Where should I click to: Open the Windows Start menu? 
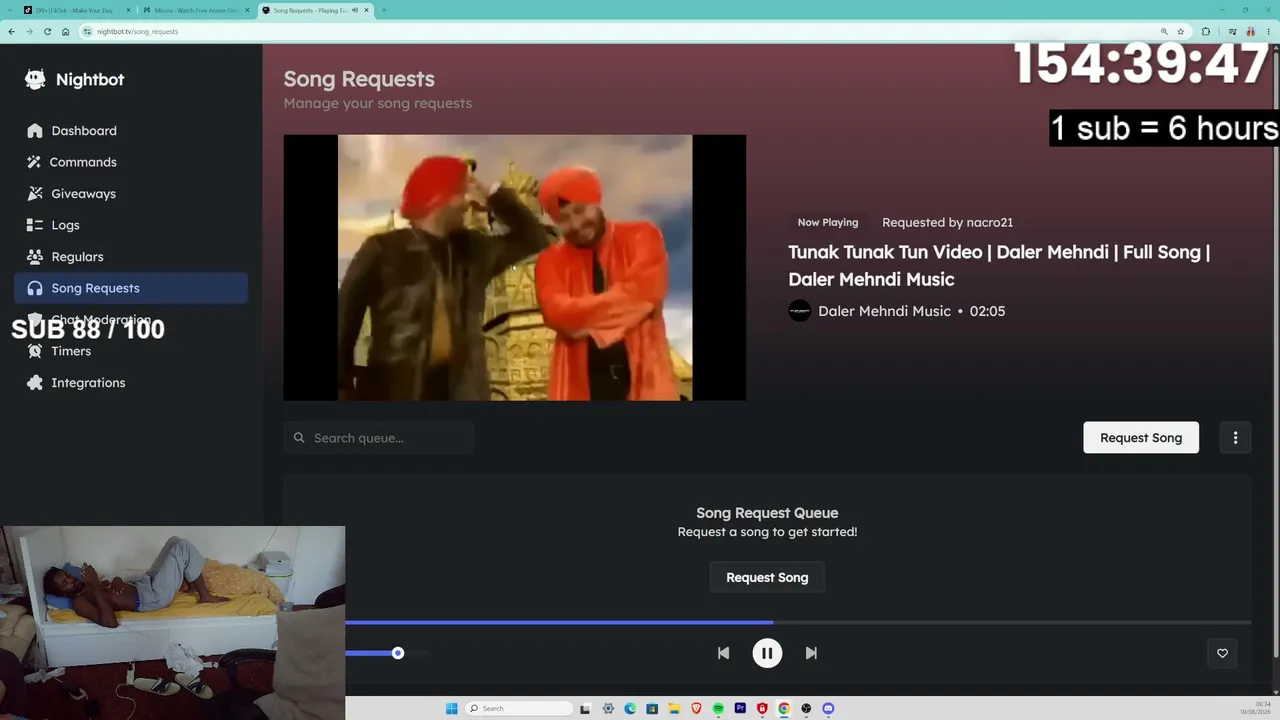(x=452, y=708)
